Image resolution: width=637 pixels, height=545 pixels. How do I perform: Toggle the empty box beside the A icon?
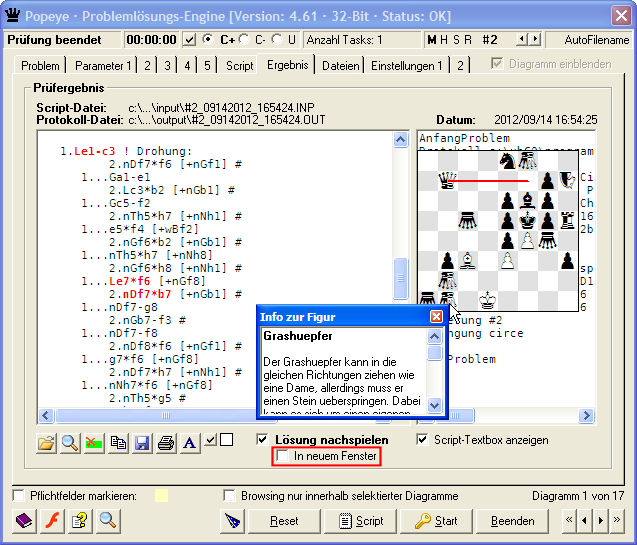coord(226,439)
